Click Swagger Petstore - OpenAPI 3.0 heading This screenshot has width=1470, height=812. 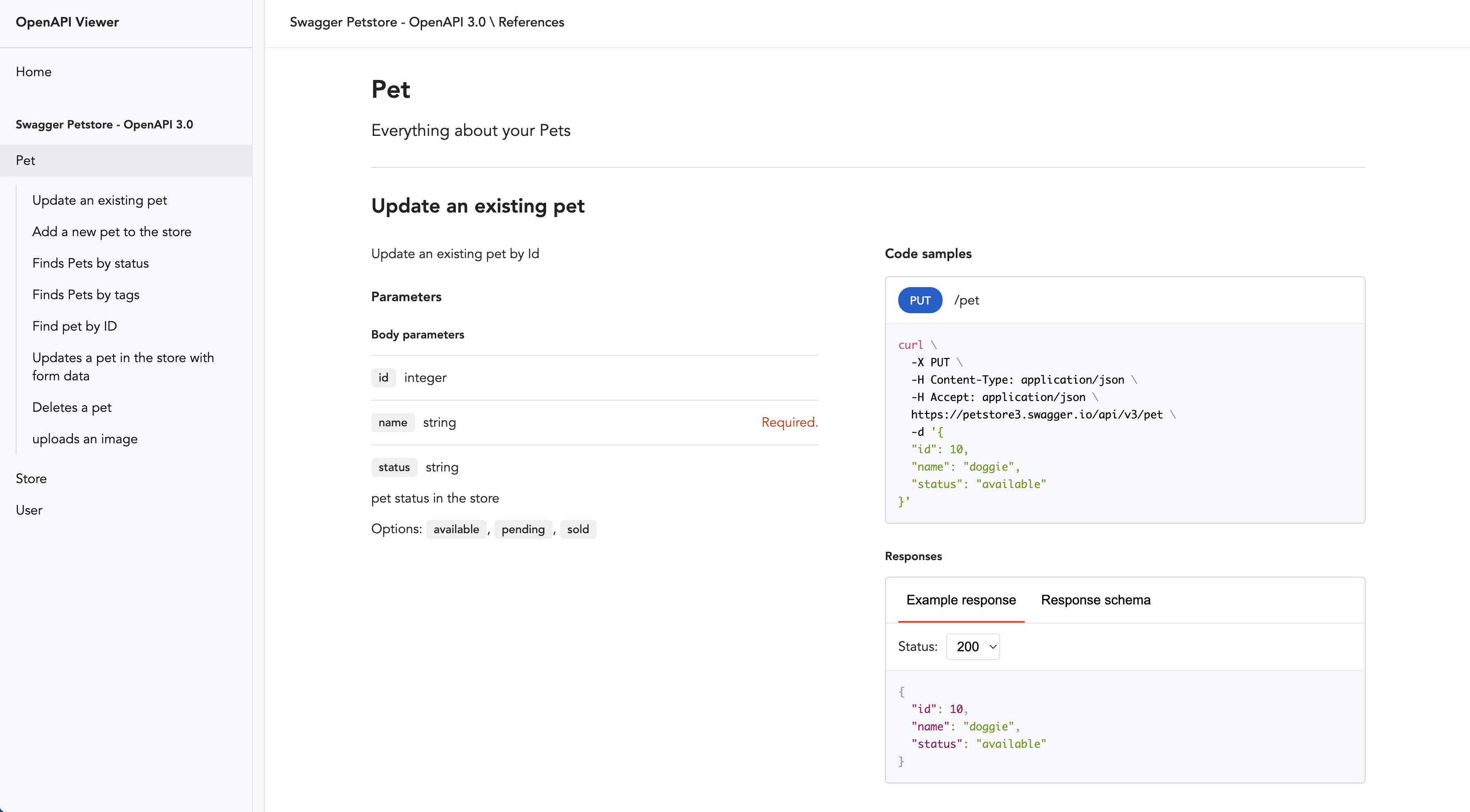(104, 124)
